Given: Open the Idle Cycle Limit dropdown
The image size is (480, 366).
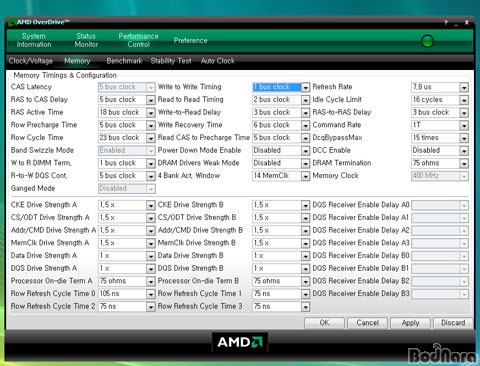Looking at the screenshot, I should tap(464, 100).
